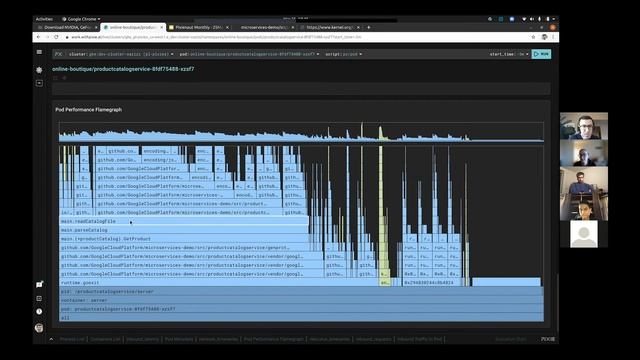The width and height of the screenshot is (640, 360).
Task: Open the user avatar profile menu
Action: [39, 328]
